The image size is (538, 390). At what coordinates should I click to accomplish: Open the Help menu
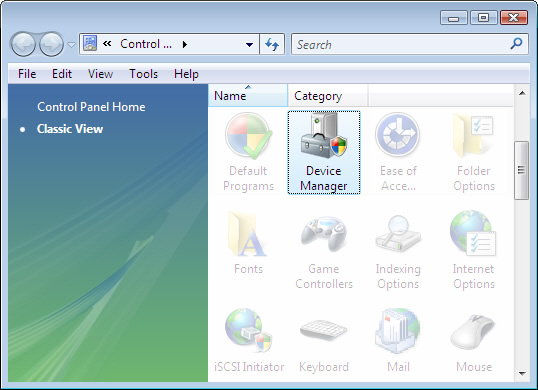click(186, 74)
